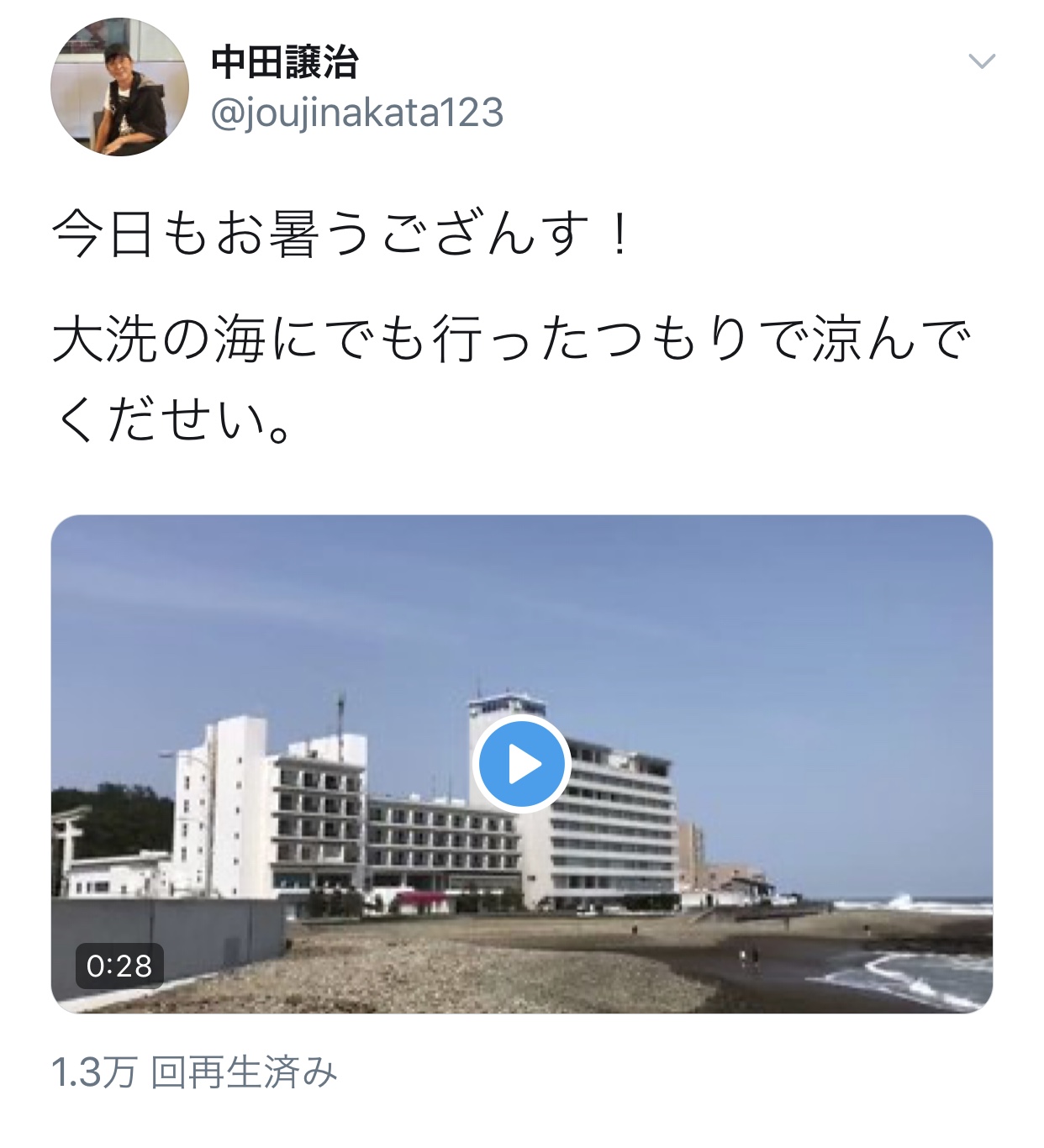1044x1148 pixels.
Task: Tap the display name 中田譲治
Action: click(285, 63)
